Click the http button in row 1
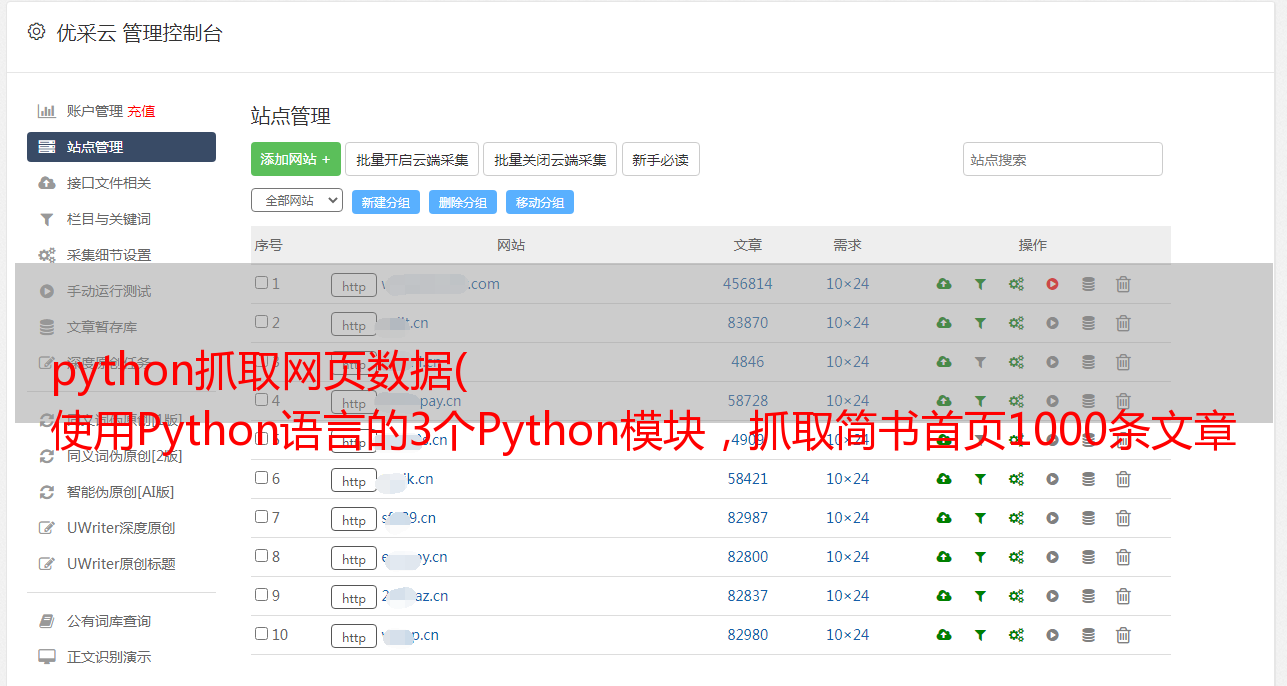 tap(354, 285)
